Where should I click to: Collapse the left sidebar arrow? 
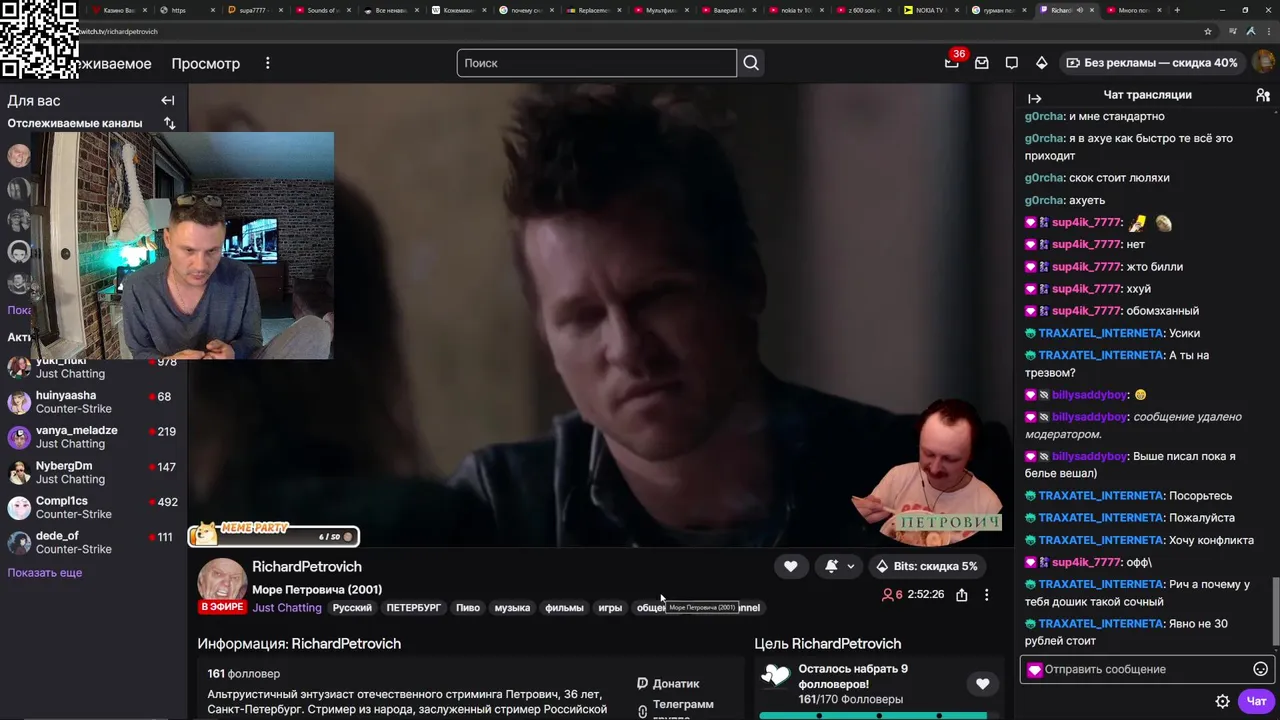coord(168,101)
